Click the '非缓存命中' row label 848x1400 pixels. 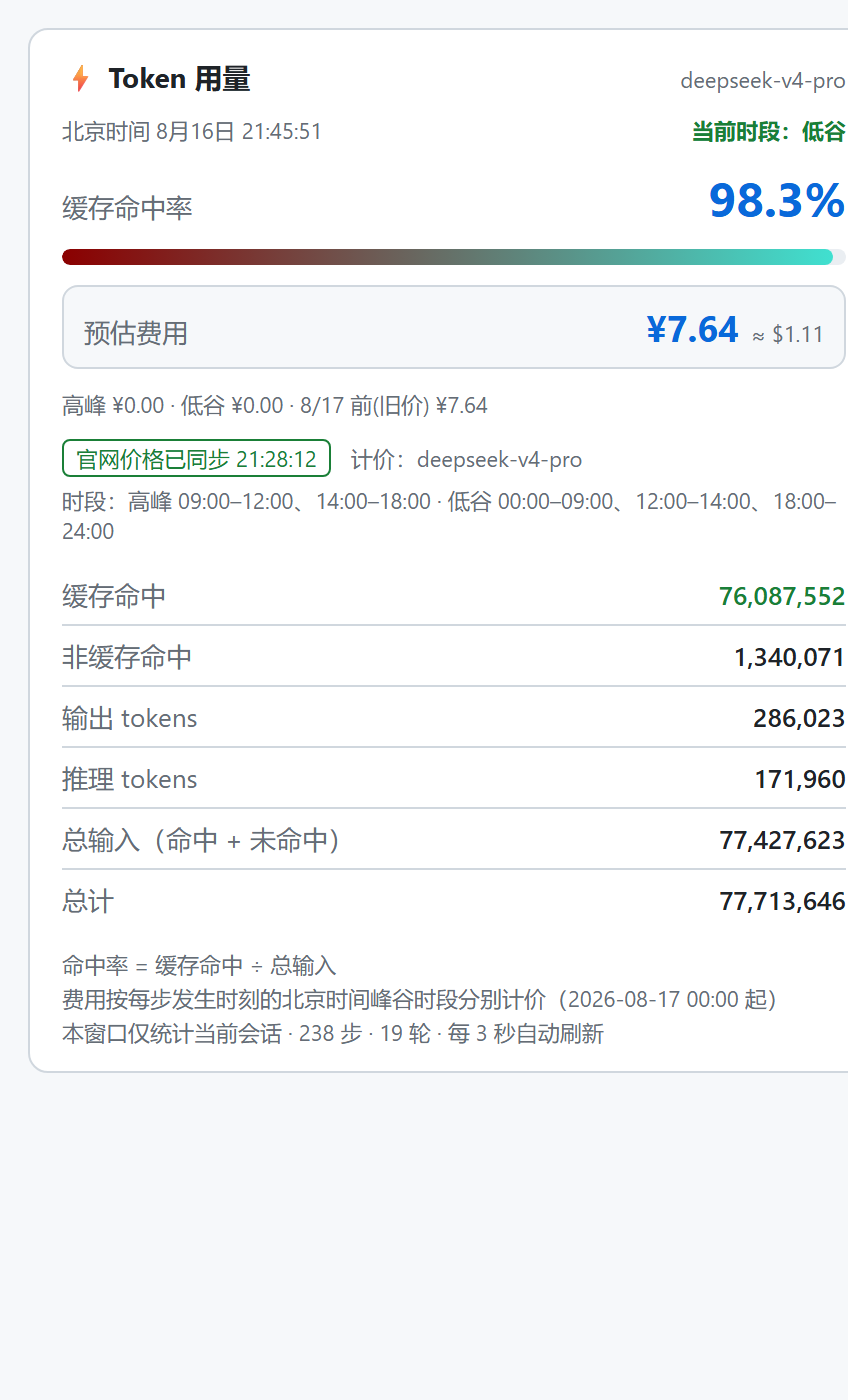tap(127, 658)
